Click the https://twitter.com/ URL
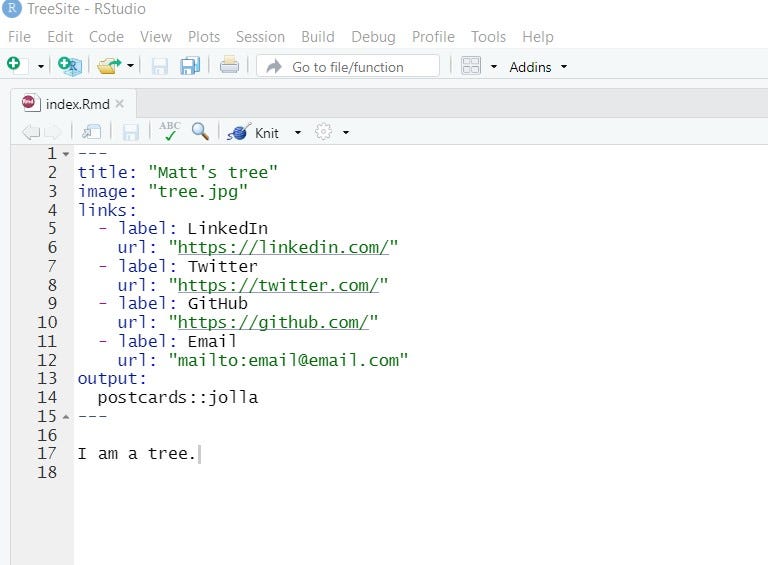 pyautogui.click(x=278, y=285)
